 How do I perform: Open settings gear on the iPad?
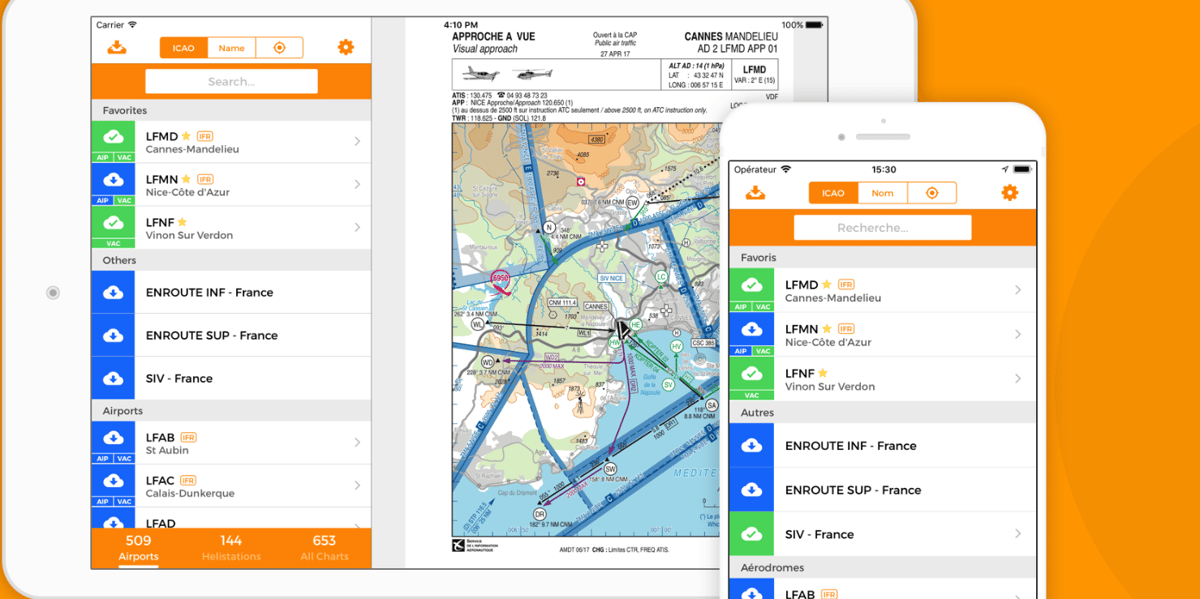[x=346, y=47]
